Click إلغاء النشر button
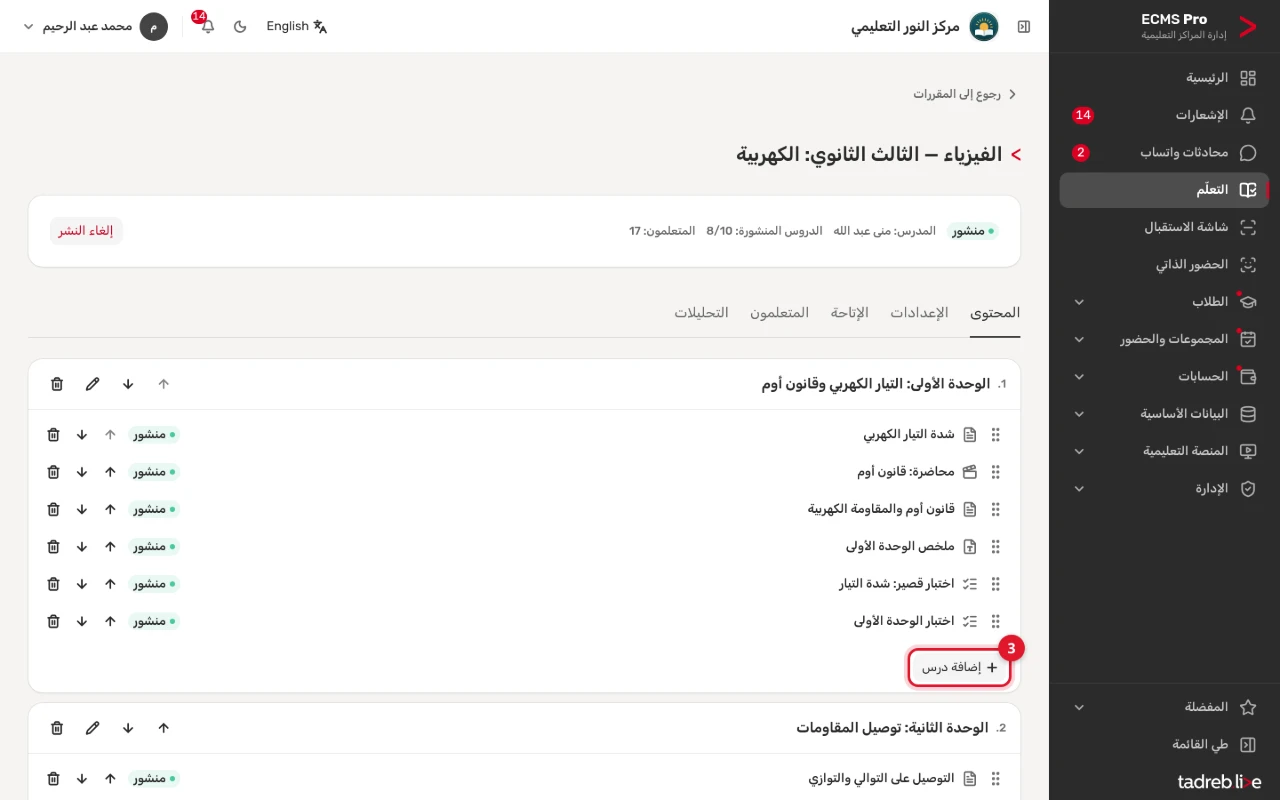Screen dimensions: 1280x800 (86, 231)
